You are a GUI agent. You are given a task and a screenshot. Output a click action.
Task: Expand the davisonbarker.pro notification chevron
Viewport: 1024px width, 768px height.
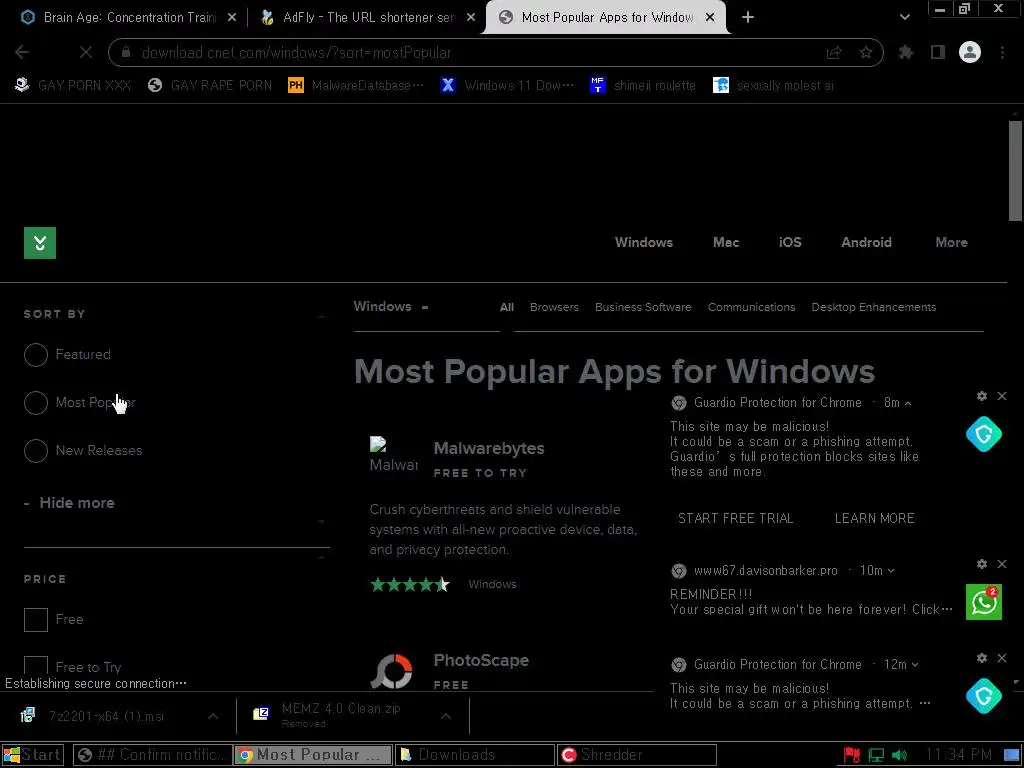click(x=891, y=571)
